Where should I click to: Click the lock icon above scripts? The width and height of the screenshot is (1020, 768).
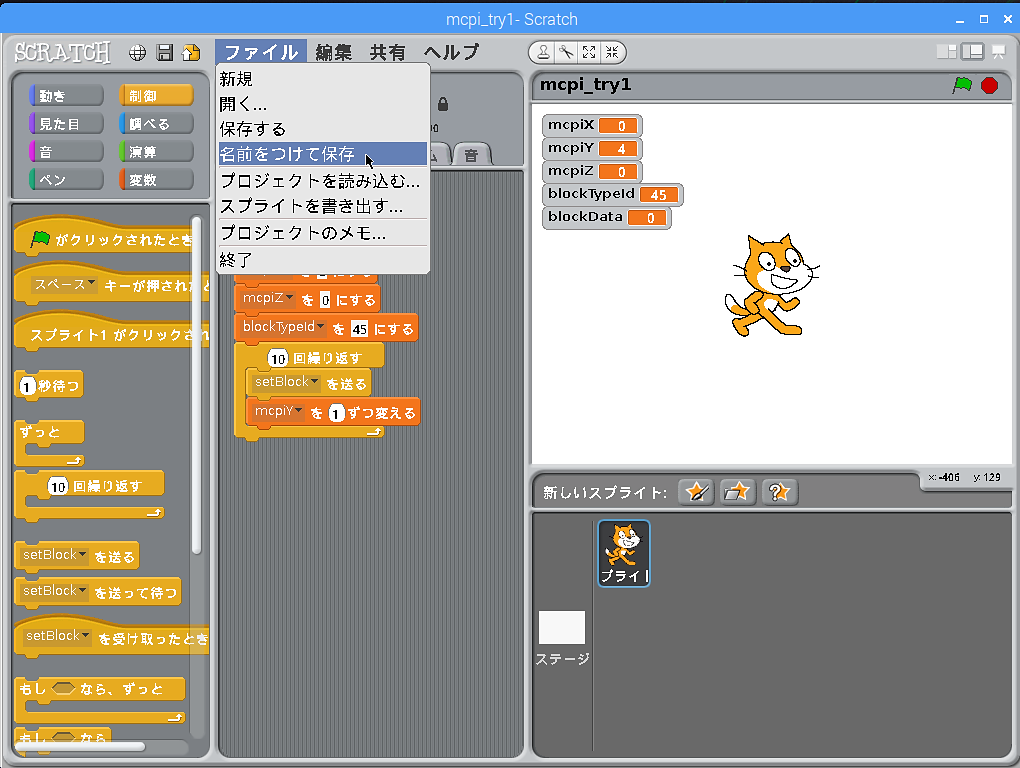click(x=443, y=104)
